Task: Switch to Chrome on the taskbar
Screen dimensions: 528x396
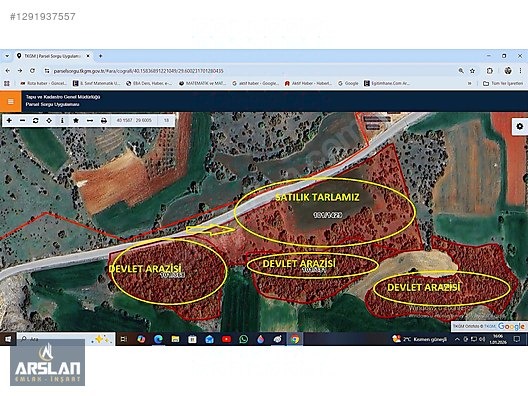Action: tap(295, 339)
